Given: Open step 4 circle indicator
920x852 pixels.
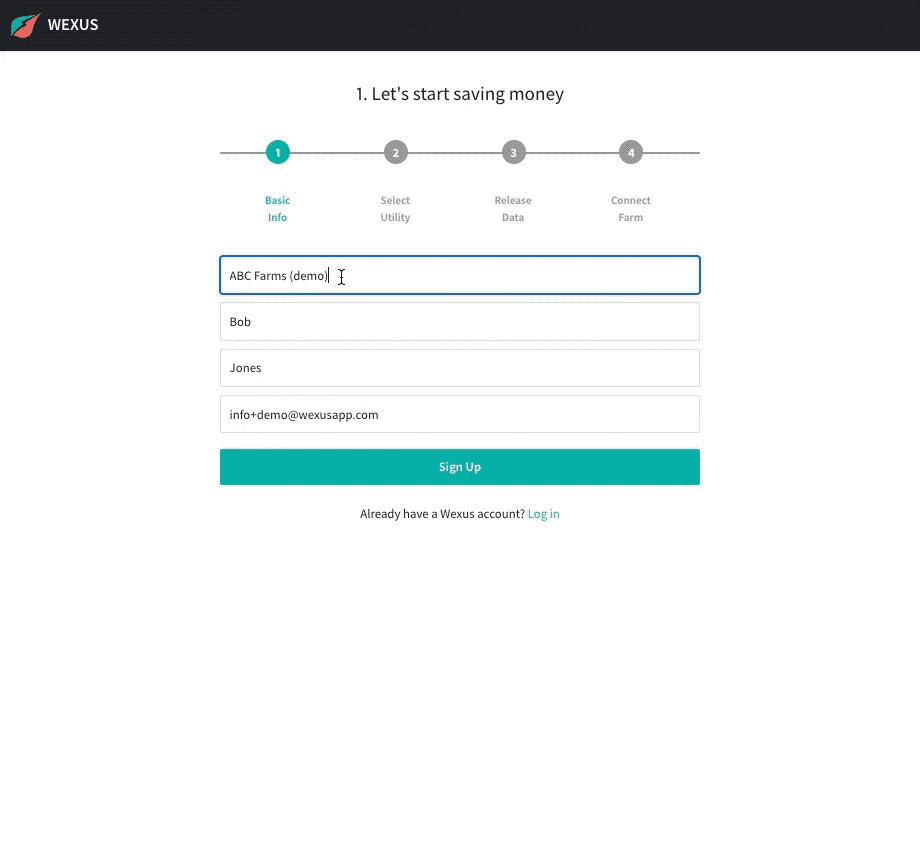Looking at the screenshot, I should pos(630,153).
